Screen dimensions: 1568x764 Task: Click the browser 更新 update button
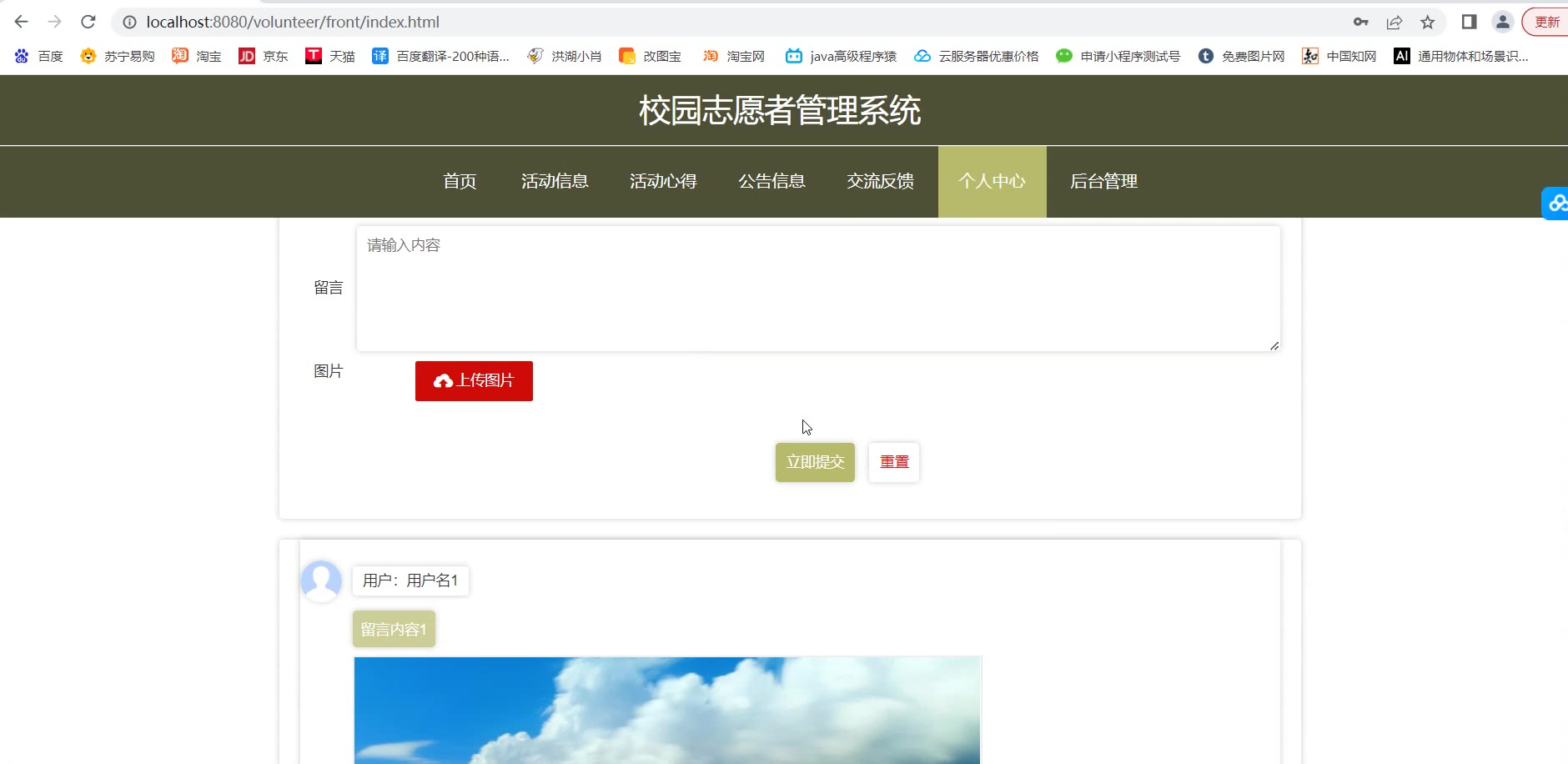point(1545,23)
